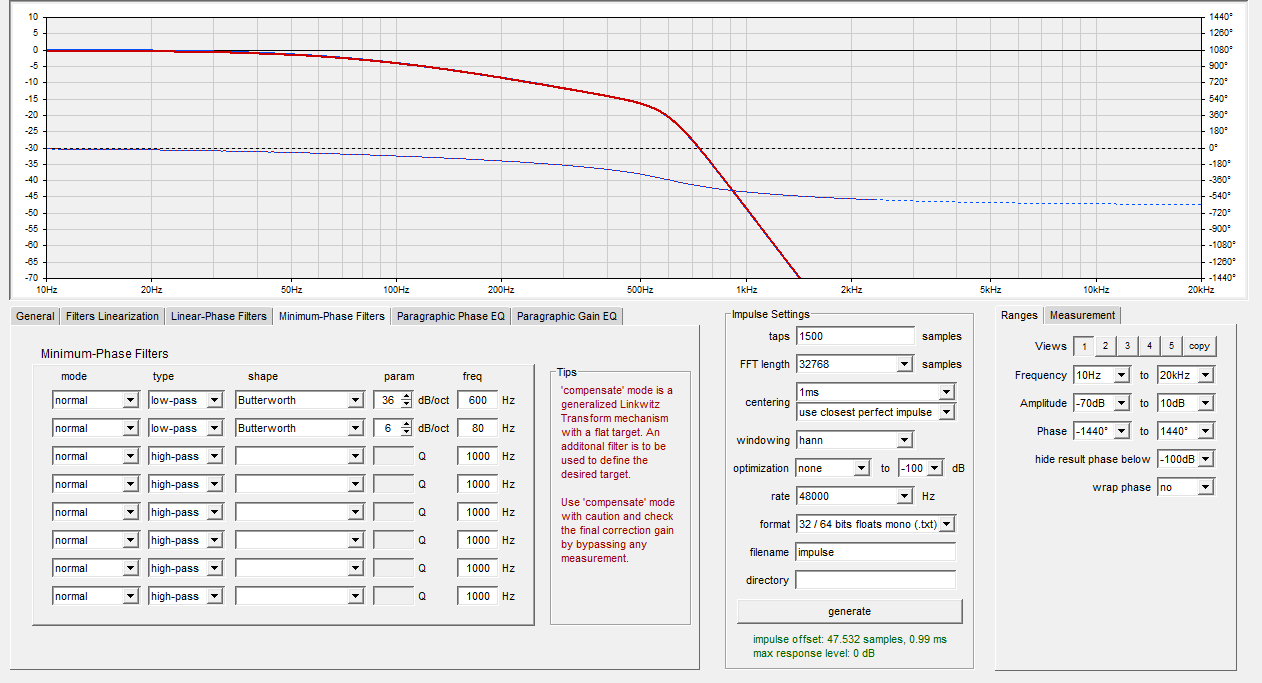1262x683 pixels.
Task: Open 'use closest perfect impulse' dropdown
Action: tap(876, 411)
